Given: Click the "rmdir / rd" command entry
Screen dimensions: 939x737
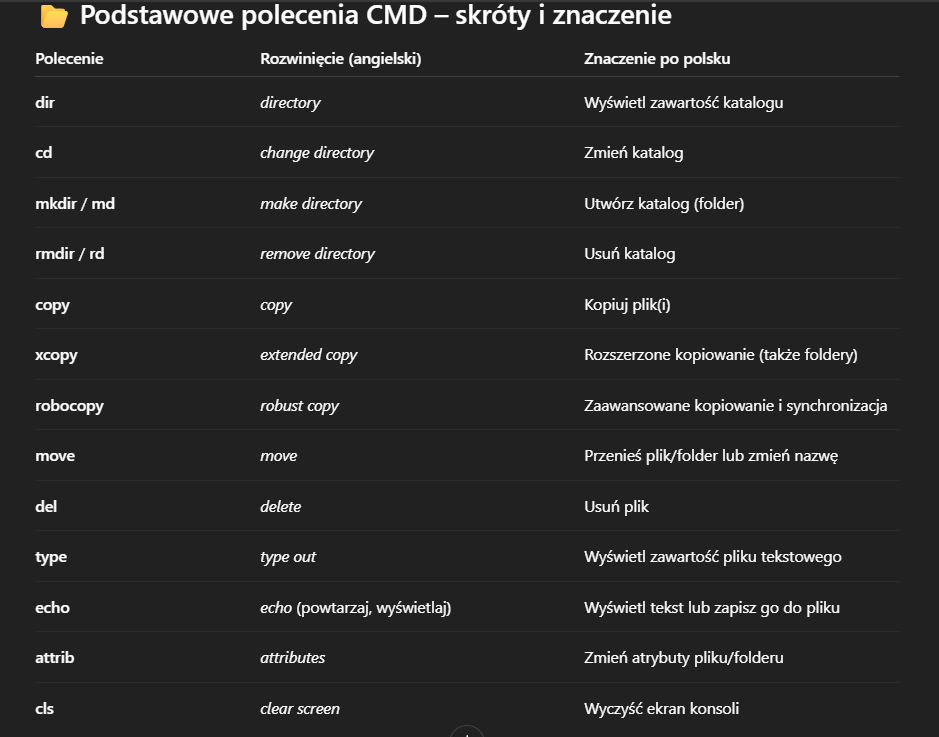Looking at the screenshot, I should [70, 254].
